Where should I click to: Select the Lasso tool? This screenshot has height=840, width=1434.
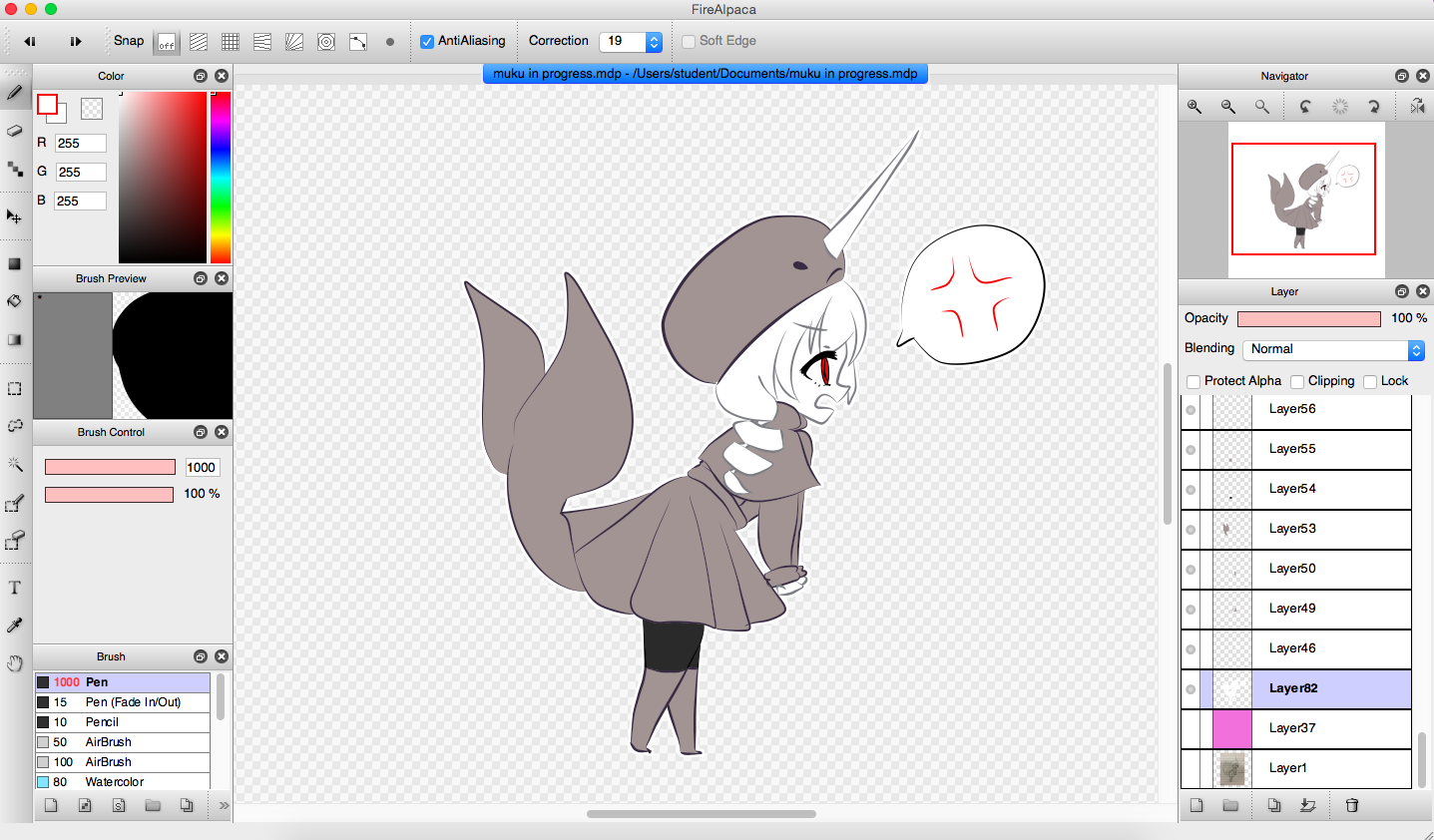[x=15, y=426]
